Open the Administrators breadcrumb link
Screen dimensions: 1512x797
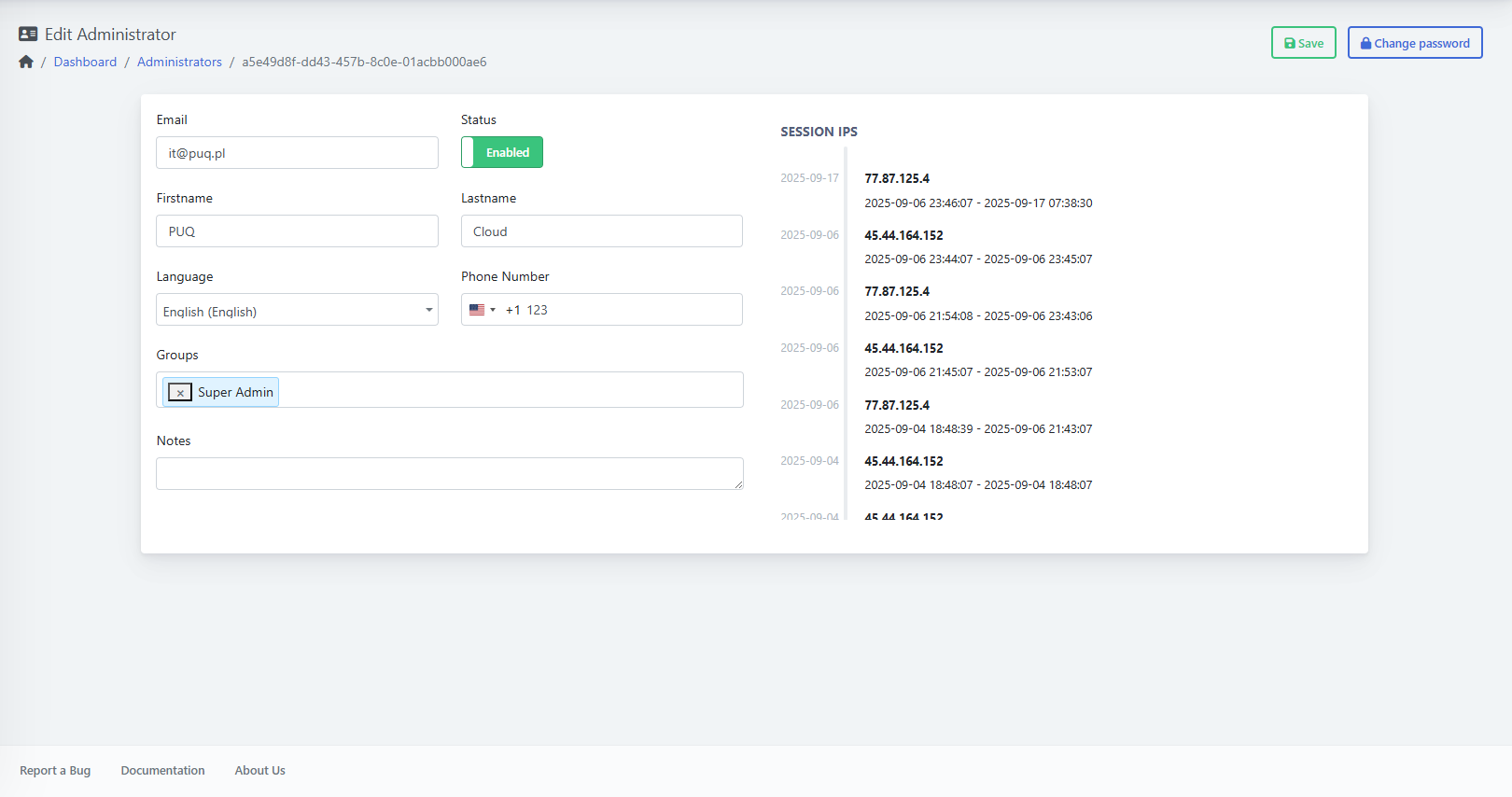[x=179, y=62]
